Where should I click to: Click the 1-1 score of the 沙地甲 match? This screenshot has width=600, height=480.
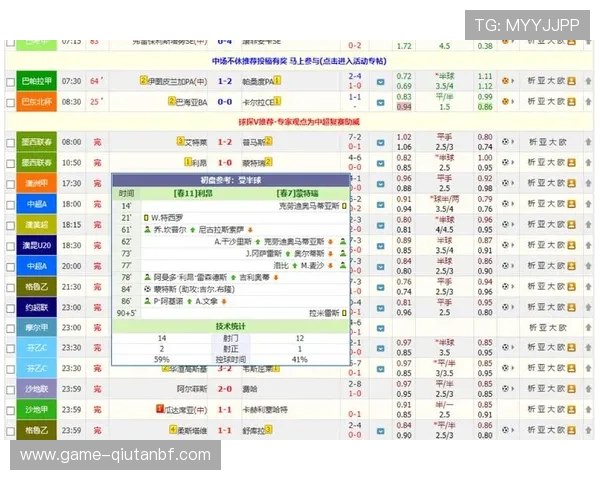(x=225, y=410)
